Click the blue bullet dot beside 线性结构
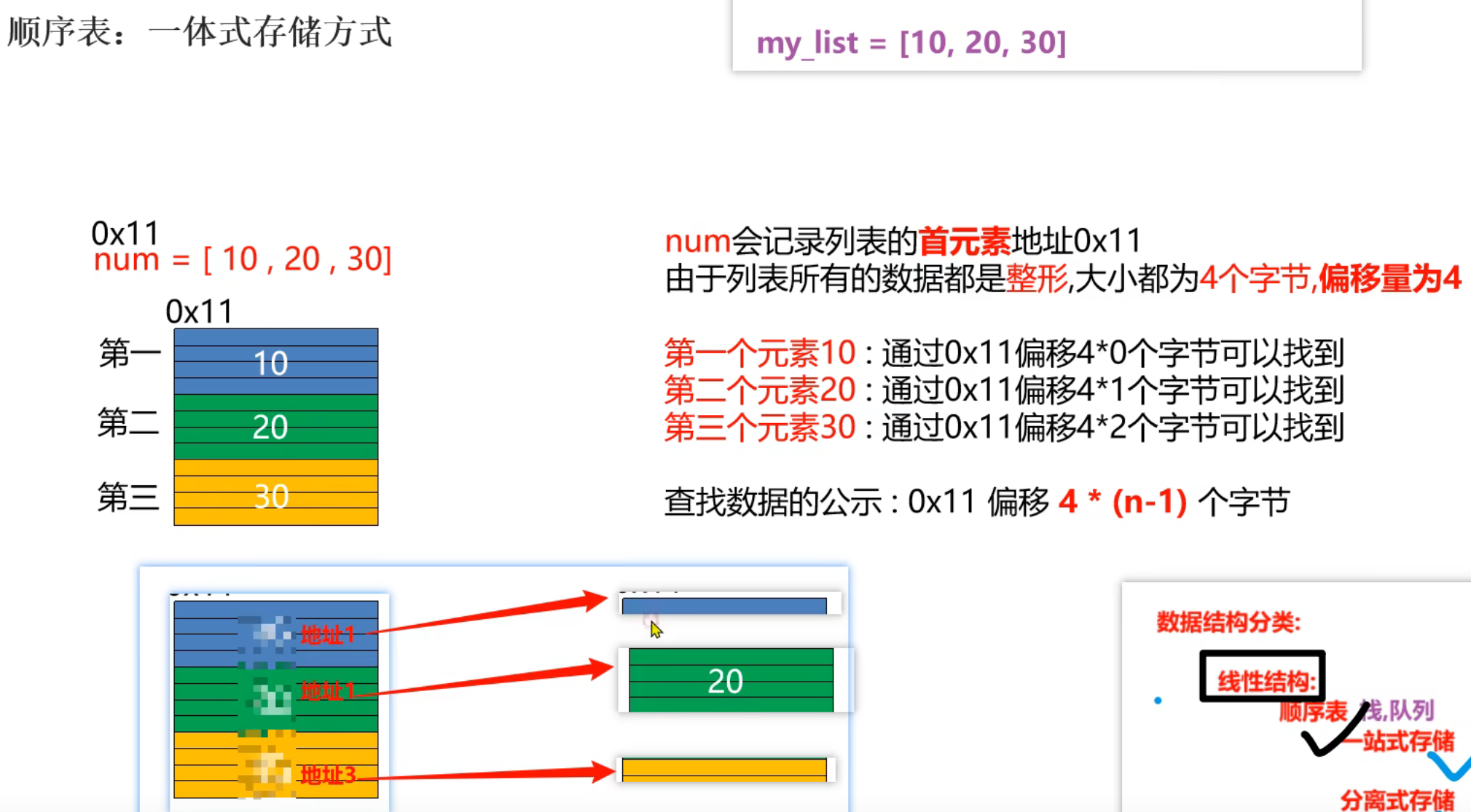The image size is (1471, 812). [1158, 701]
